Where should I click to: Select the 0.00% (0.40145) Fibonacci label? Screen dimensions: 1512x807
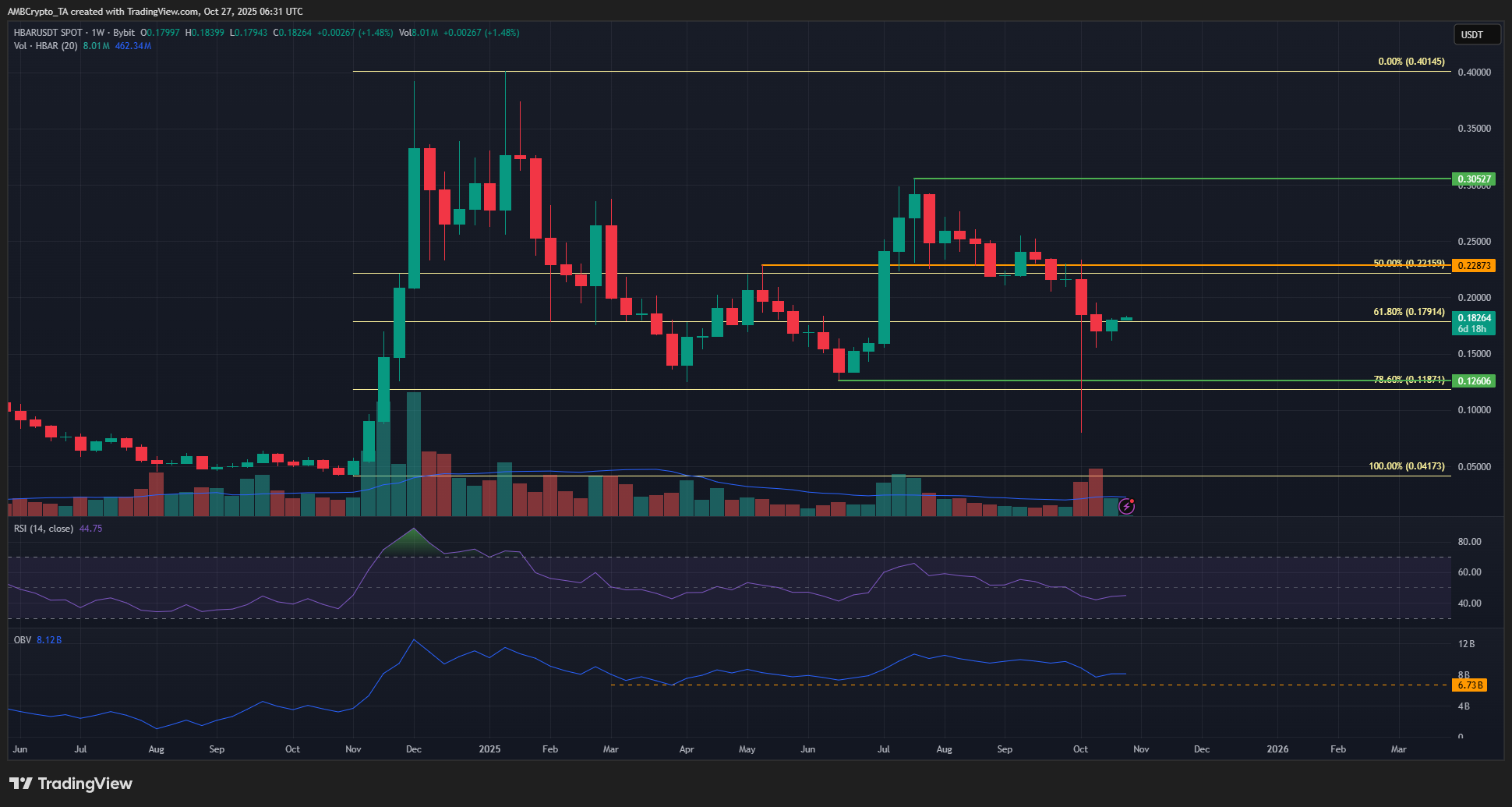tap(1411, 62)
